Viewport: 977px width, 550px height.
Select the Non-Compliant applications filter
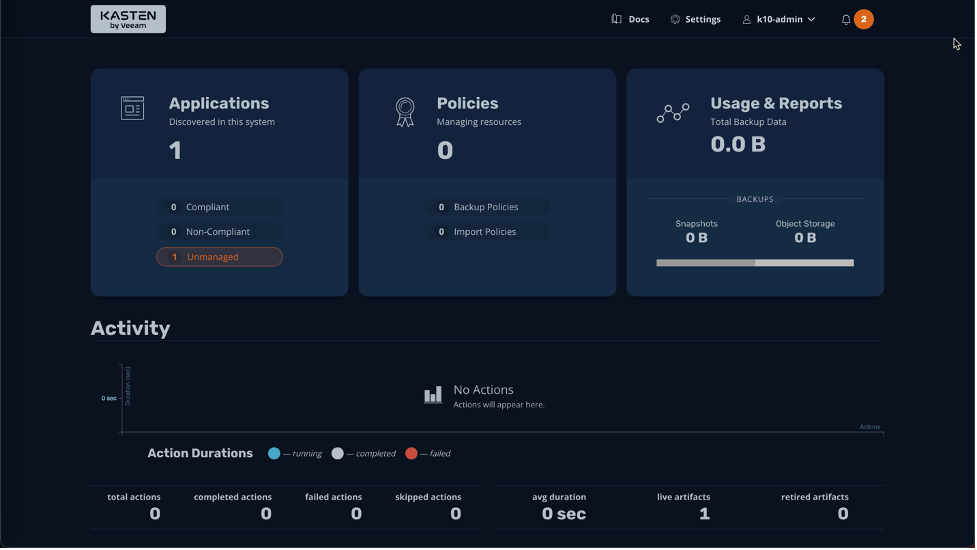click(x=220, y=232)
